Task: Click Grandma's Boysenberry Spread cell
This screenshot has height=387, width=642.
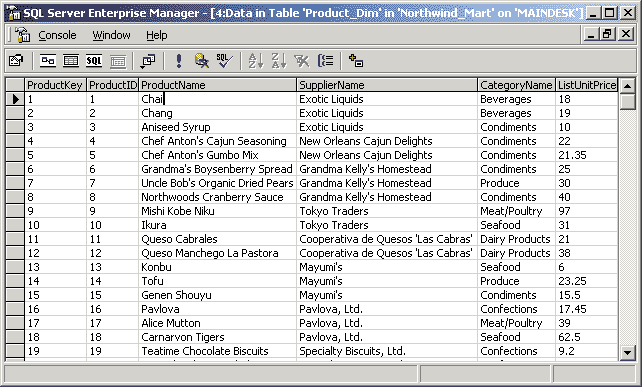Action: [217, 169]
